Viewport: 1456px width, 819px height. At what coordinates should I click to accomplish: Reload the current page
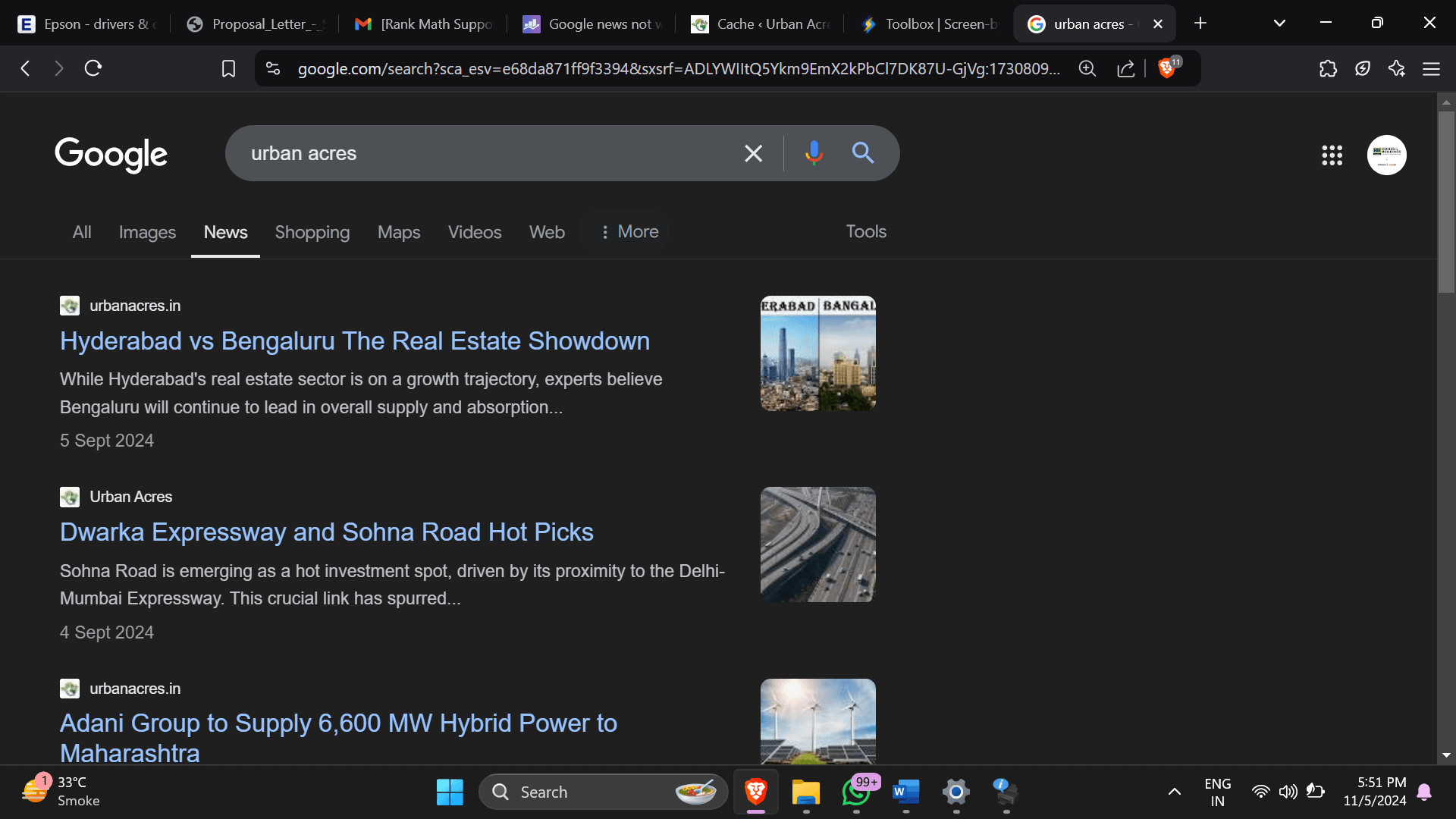point(93,69)
